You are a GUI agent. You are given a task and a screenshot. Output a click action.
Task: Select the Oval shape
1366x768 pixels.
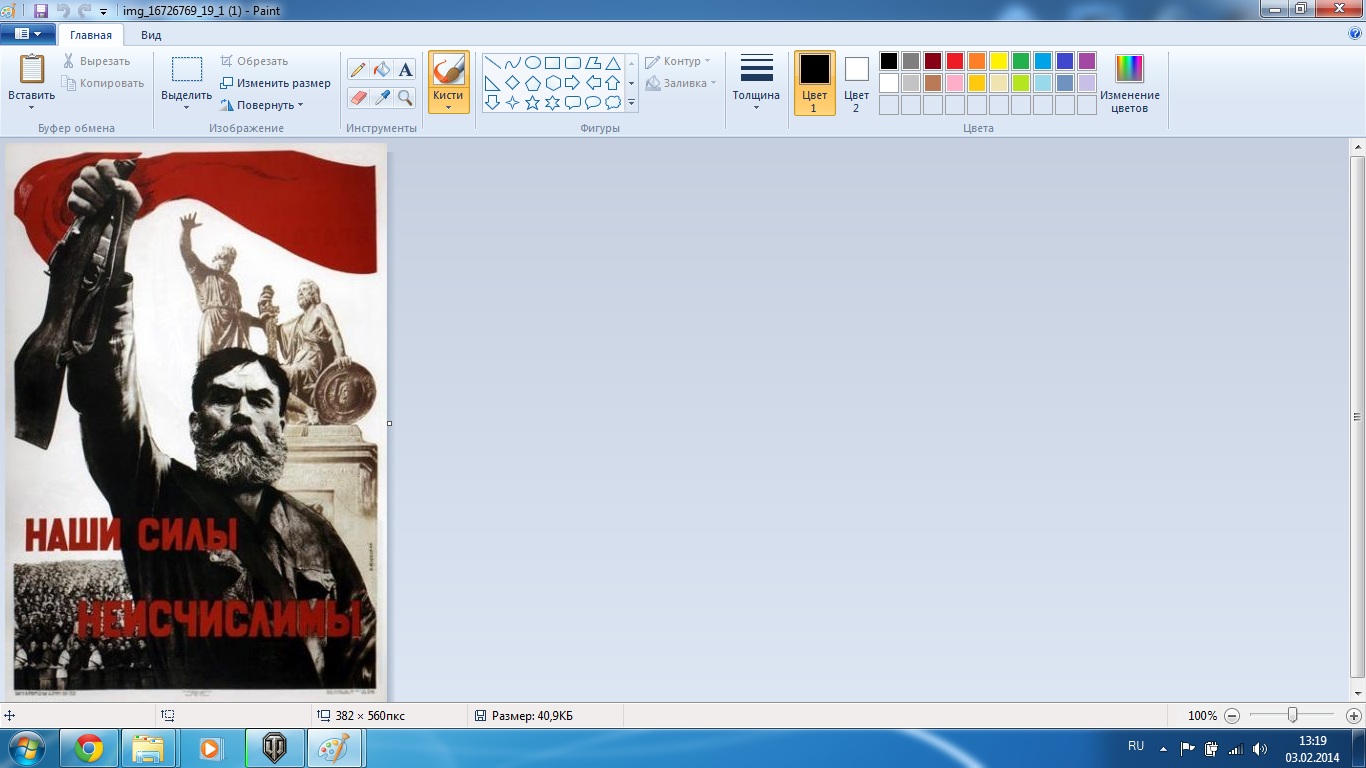[533, 63]
